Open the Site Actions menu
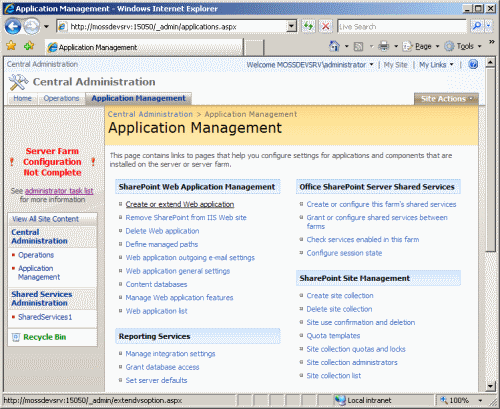This screenshot has width=500, height=409. click(x=446, y=99)
